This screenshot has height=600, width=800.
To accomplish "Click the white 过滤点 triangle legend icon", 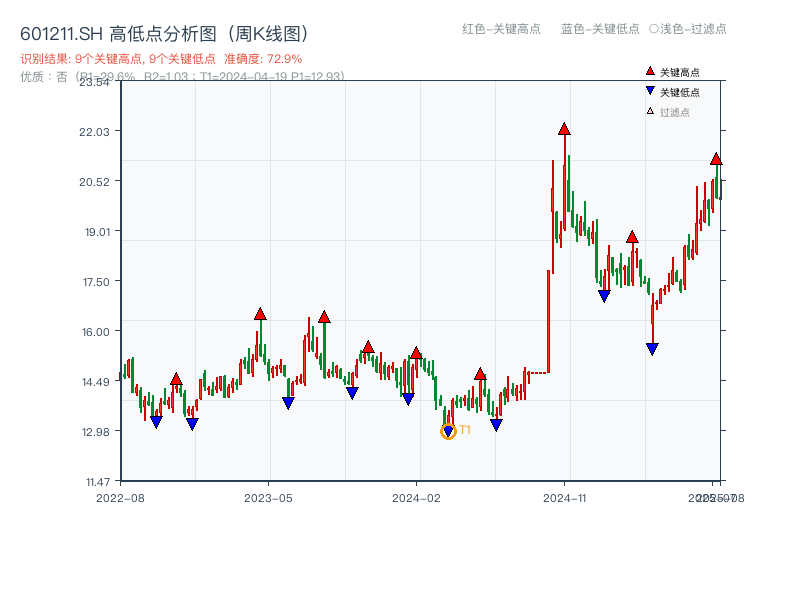I will (x=650, y=111).
